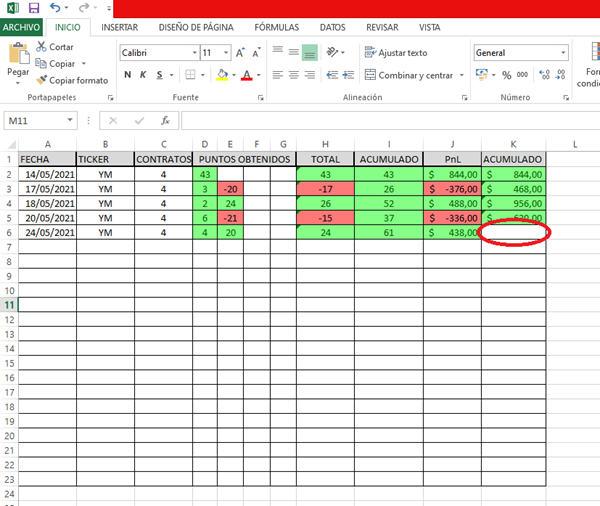Open the Undo history dropdown arrow
The image size is (600, 506).
[66, 8]
